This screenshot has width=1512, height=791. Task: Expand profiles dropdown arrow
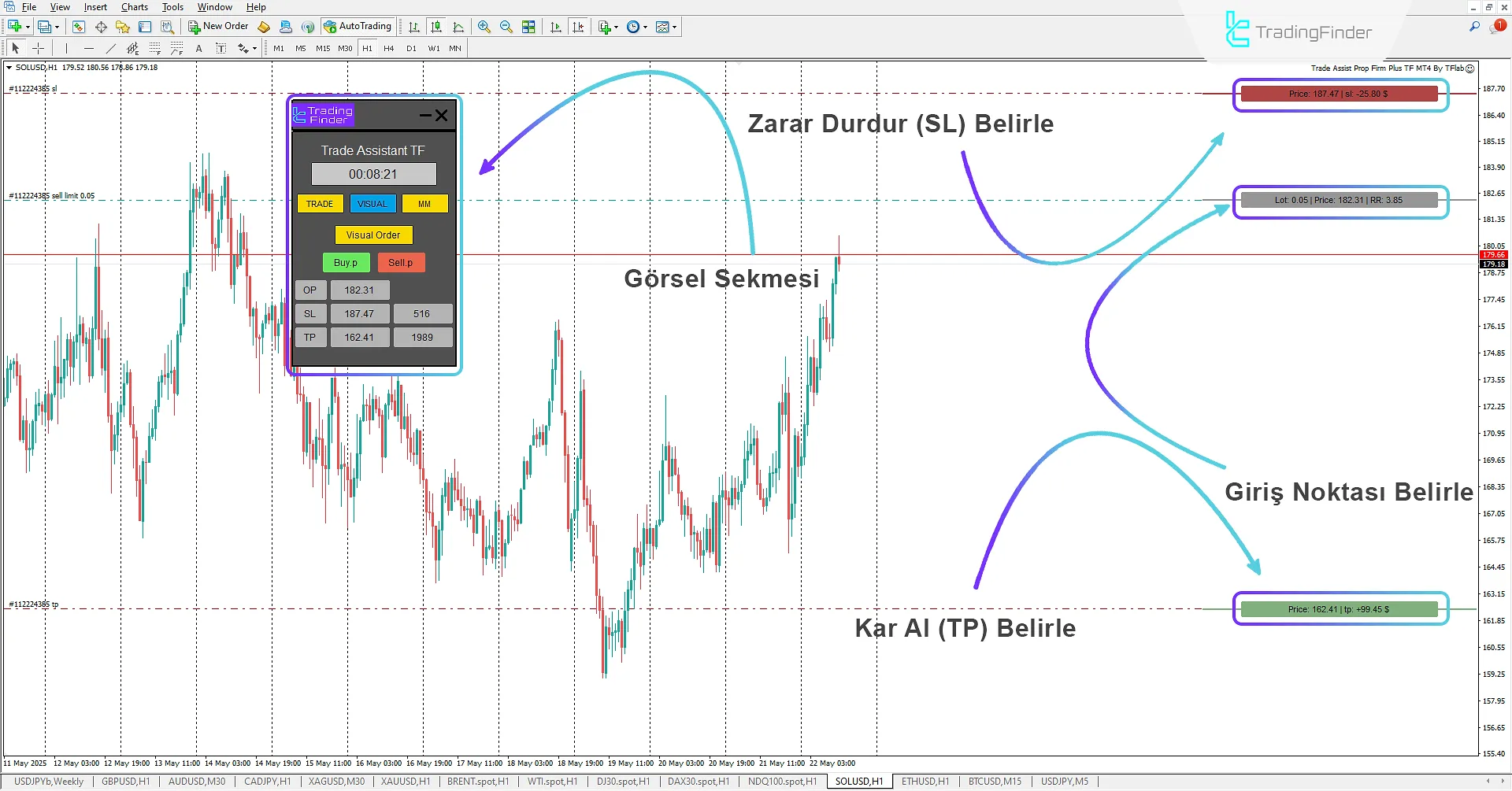coord(57,27)
